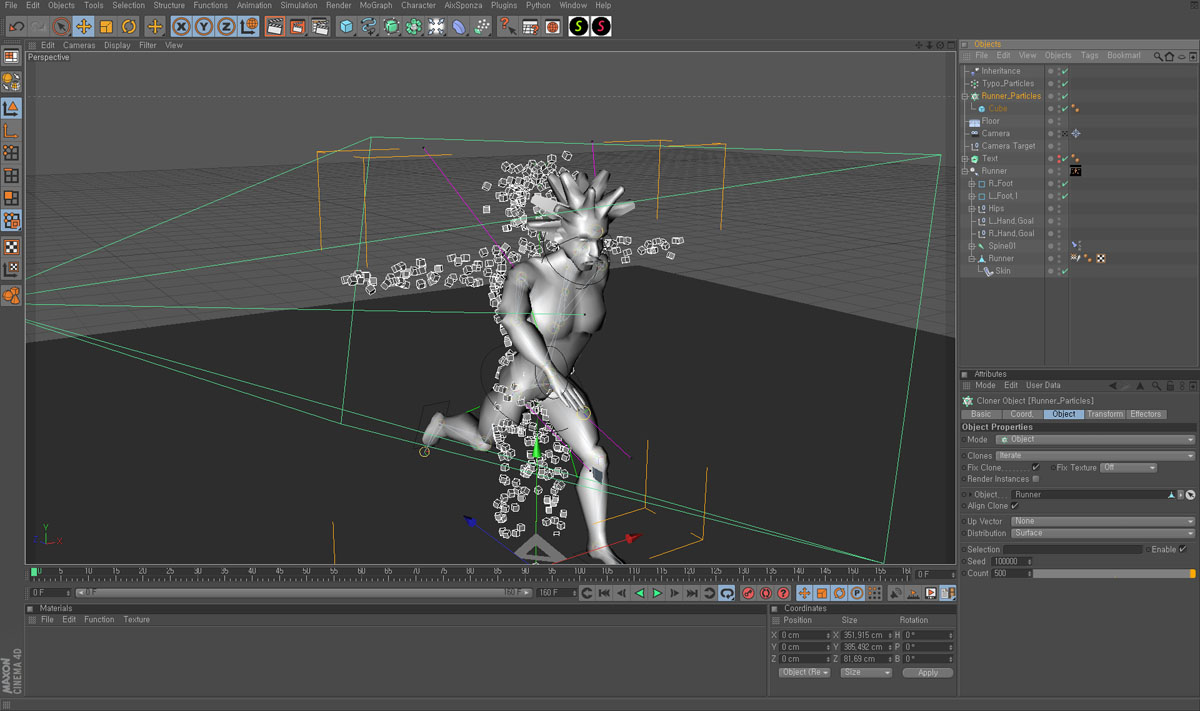
Task: Open the MoGraph menu
Action: point(376,5)
